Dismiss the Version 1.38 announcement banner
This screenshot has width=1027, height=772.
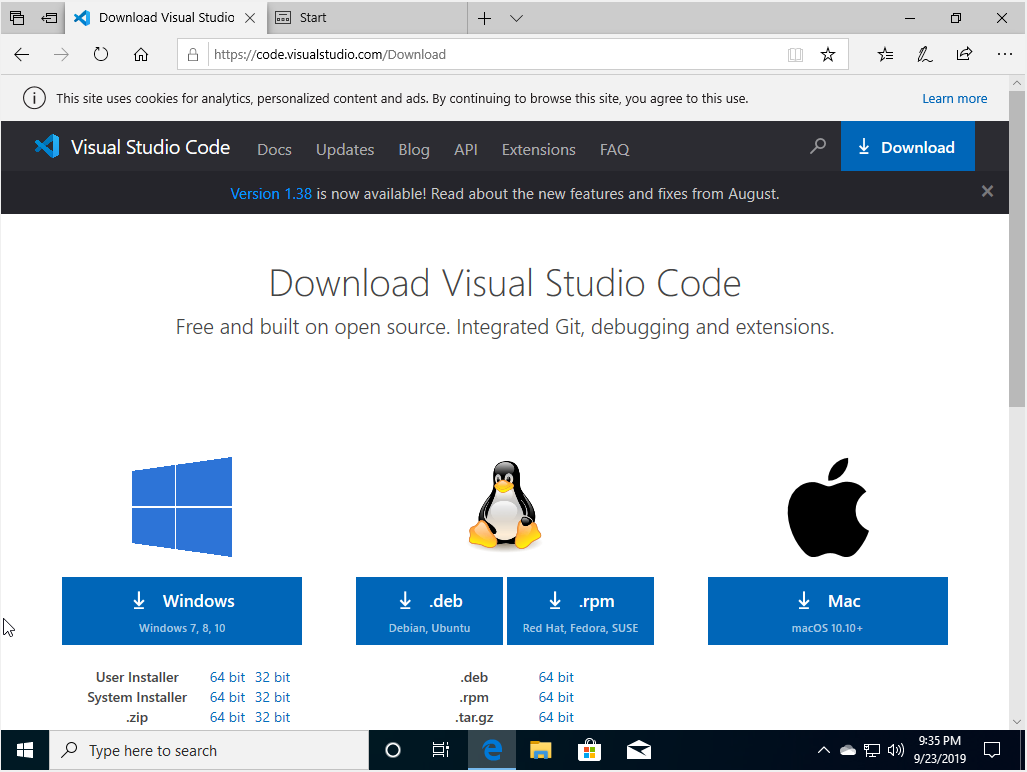987,191
